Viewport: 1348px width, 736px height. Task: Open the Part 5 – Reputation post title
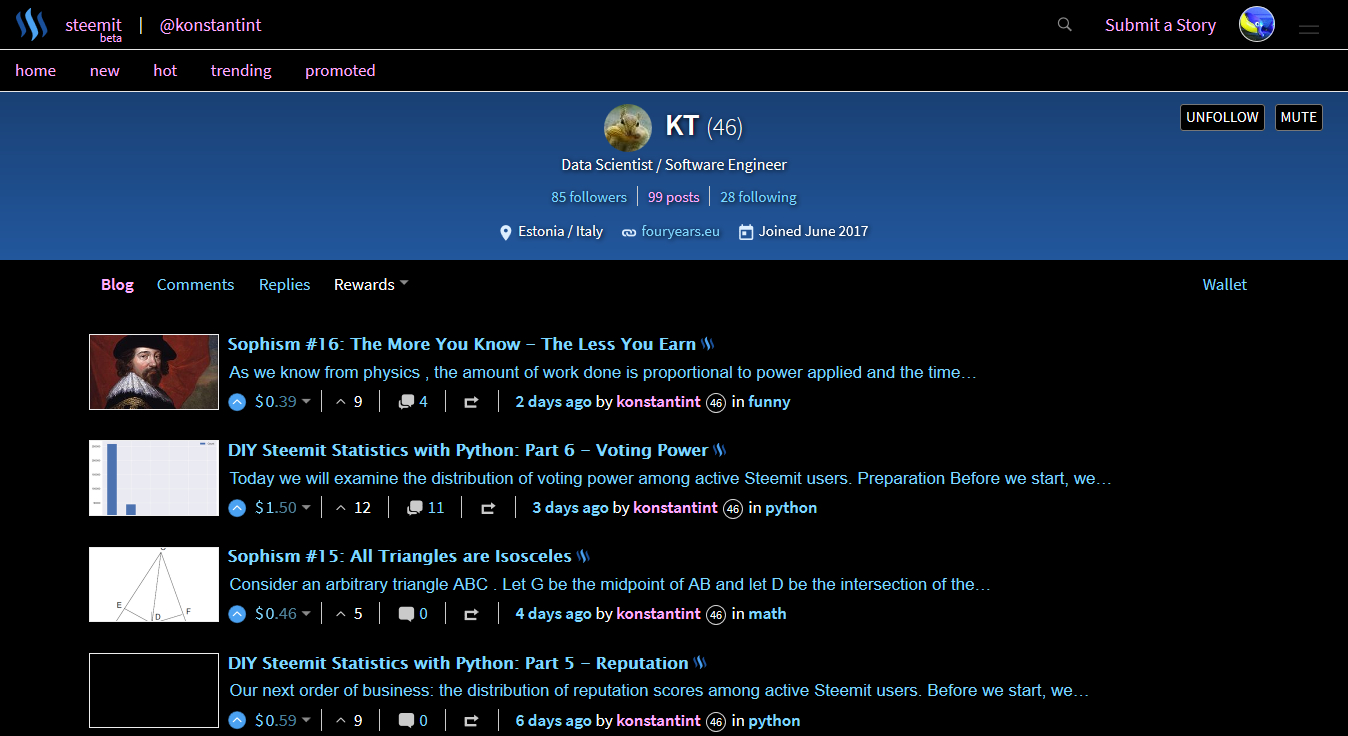tap(458, 663)
